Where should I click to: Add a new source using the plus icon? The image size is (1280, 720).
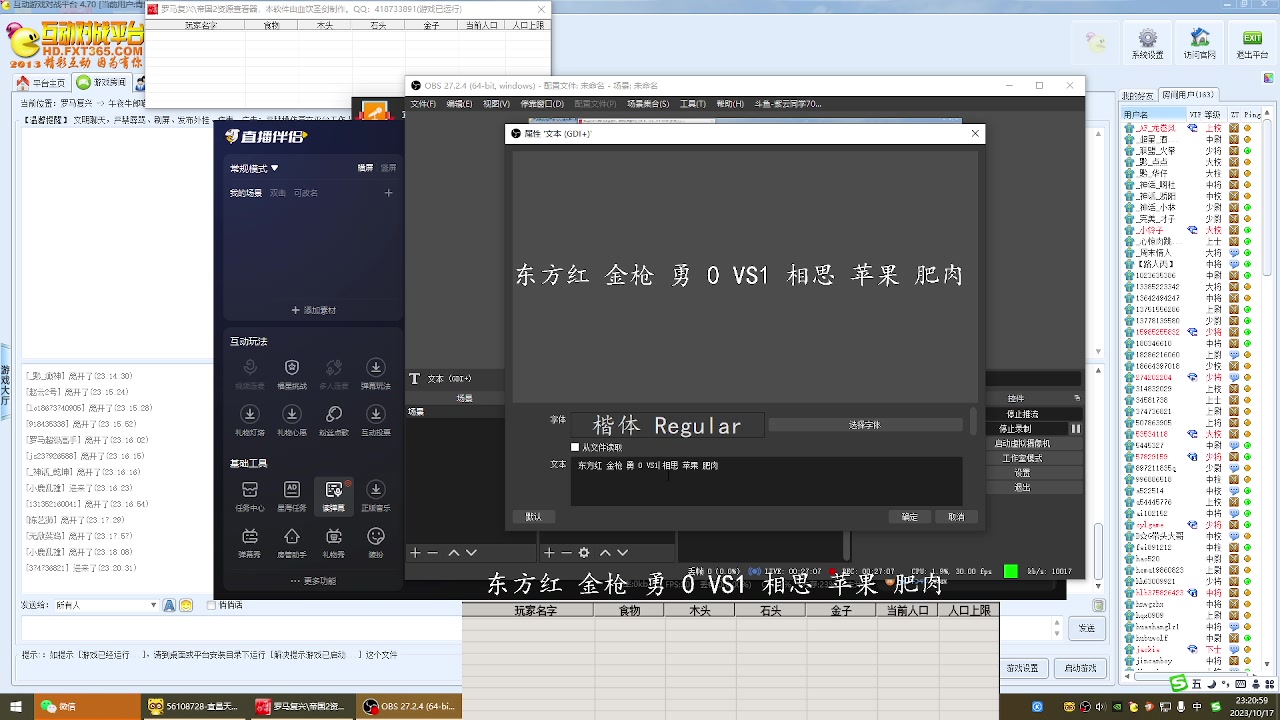click(548, 552)
